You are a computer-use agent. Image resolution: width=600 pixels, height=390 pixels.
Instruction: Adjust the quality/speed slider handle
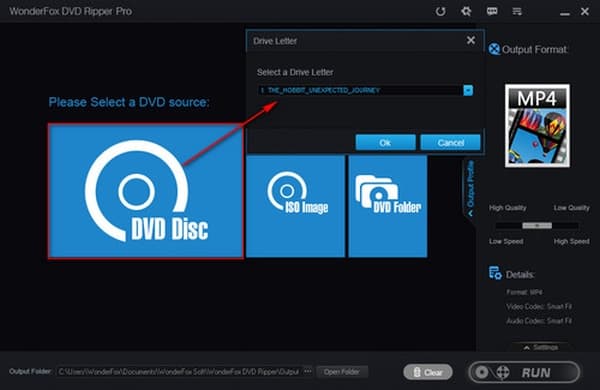tap(537, 226)
